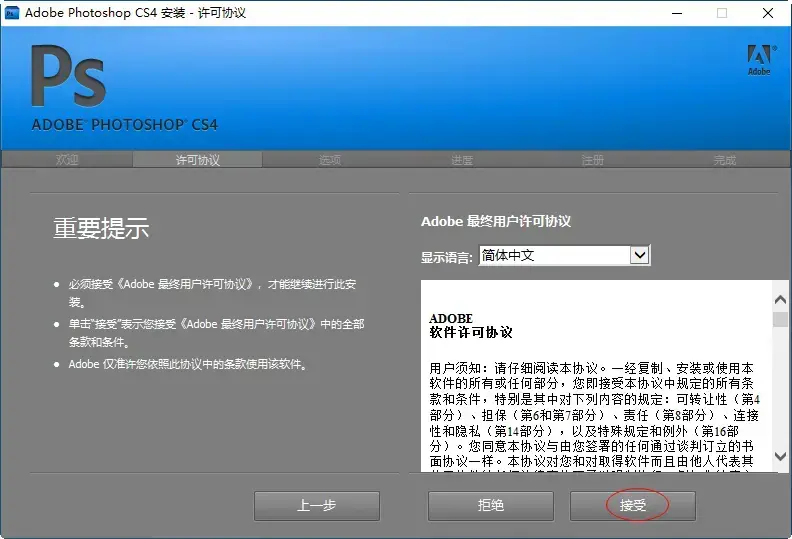Close the installer window
This screenshot has width=792, height=539.
click(768, 13)
